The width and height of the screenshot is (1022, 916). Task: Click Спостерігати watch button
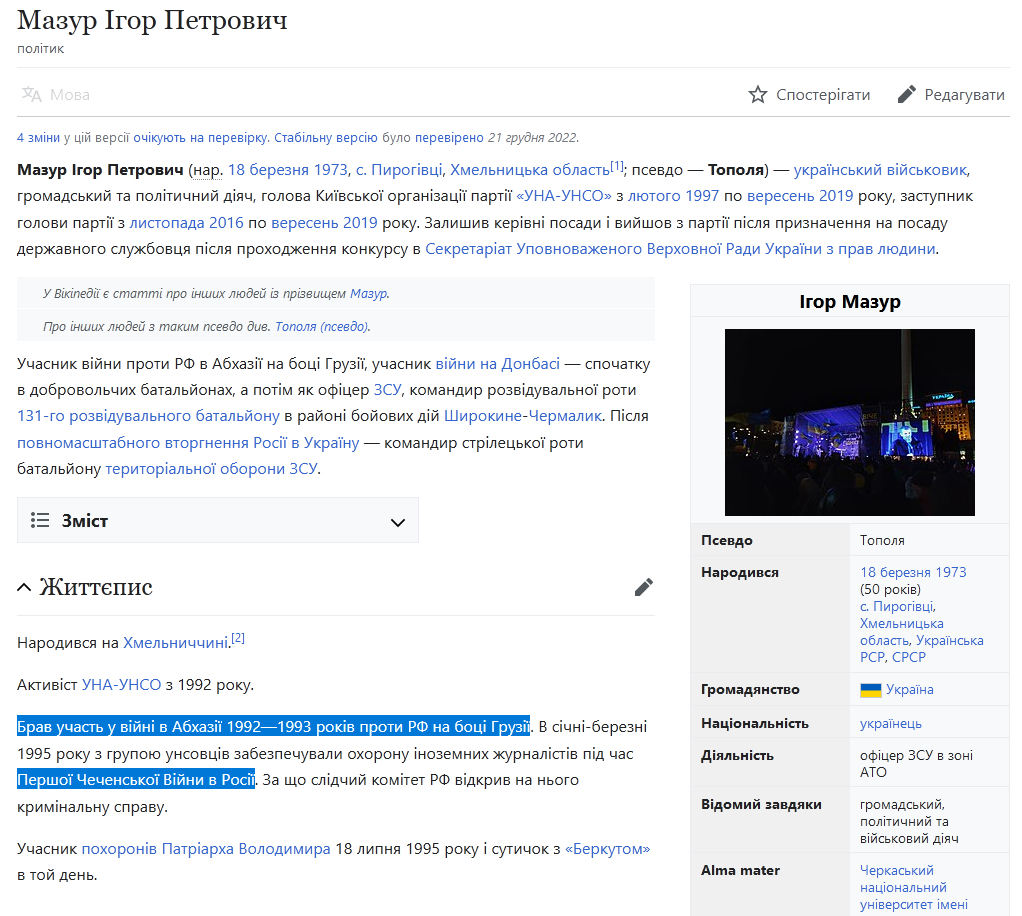point(809,95)
